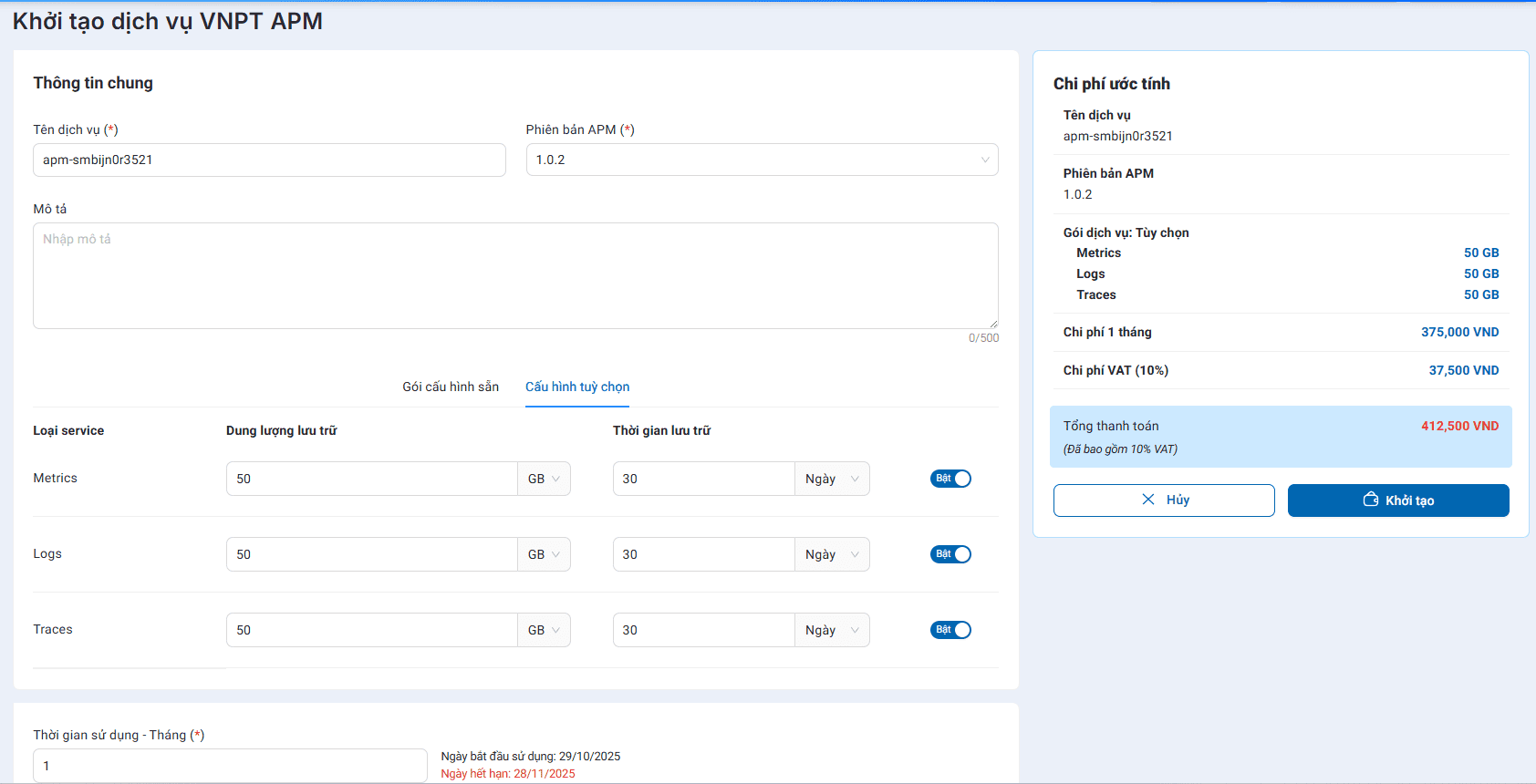Viewport: 1536px width, 784px height.
Task: Expand the Metrics retention Ngày unit dropdown
Action: pos(832,479)
